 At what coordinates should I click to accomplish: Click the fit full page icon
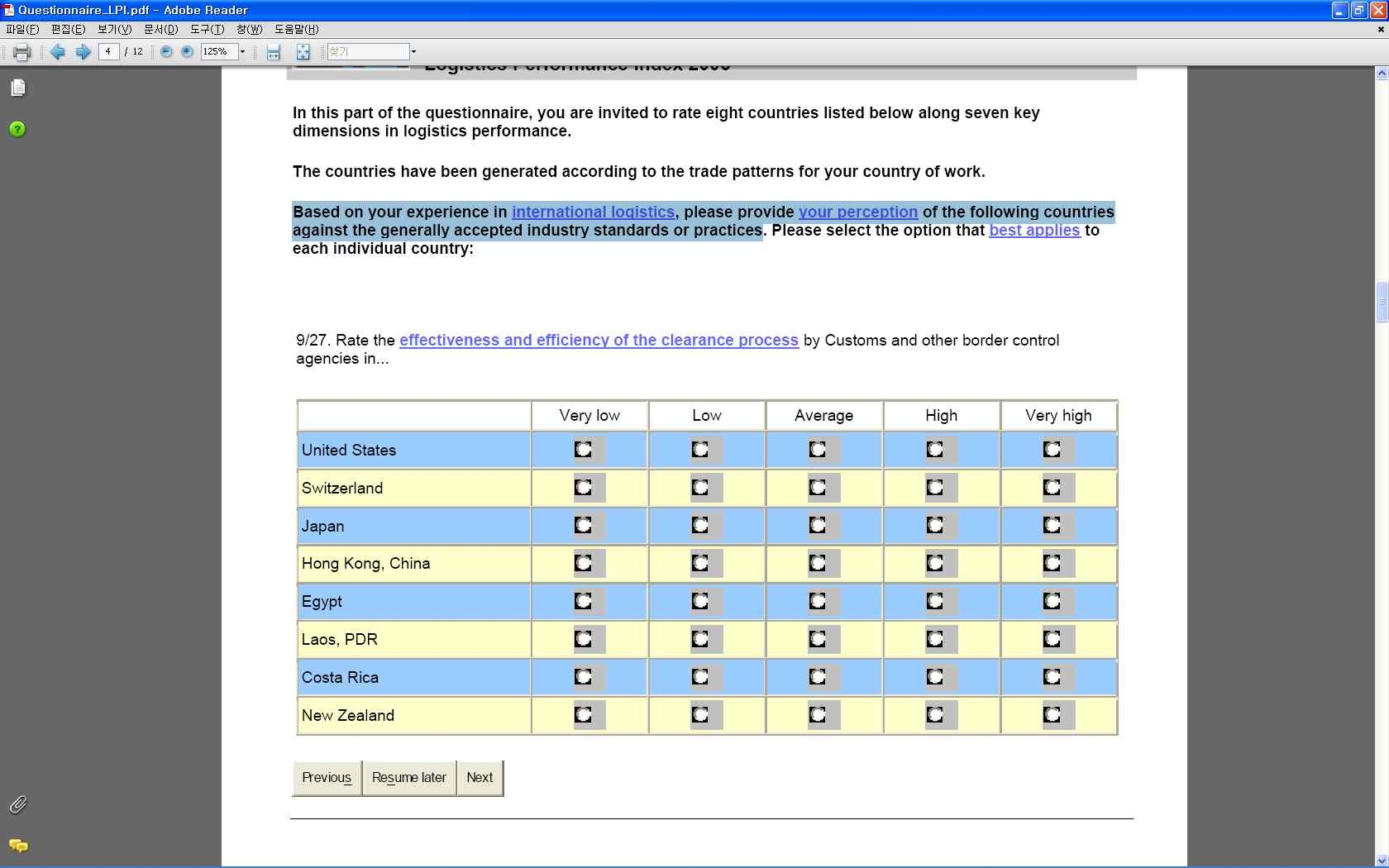pos(303,52)
